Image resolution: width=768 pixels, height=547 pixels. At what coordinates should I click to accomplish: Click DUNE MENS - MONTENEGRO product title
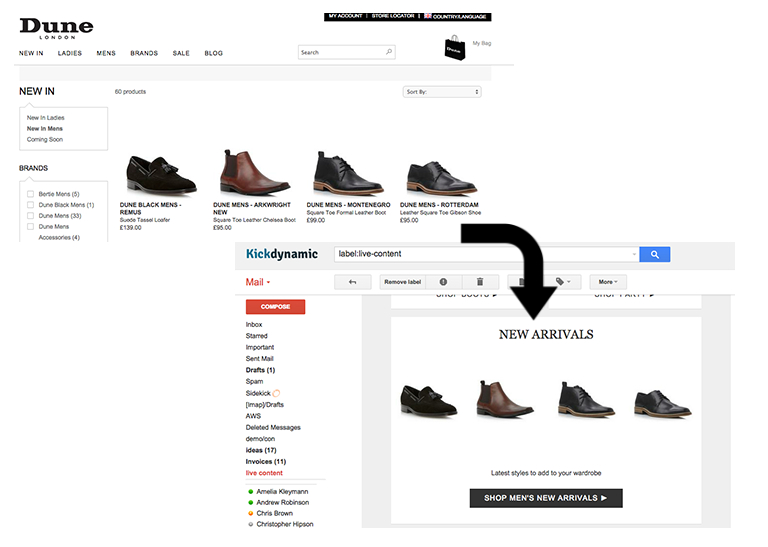[348, 205]
